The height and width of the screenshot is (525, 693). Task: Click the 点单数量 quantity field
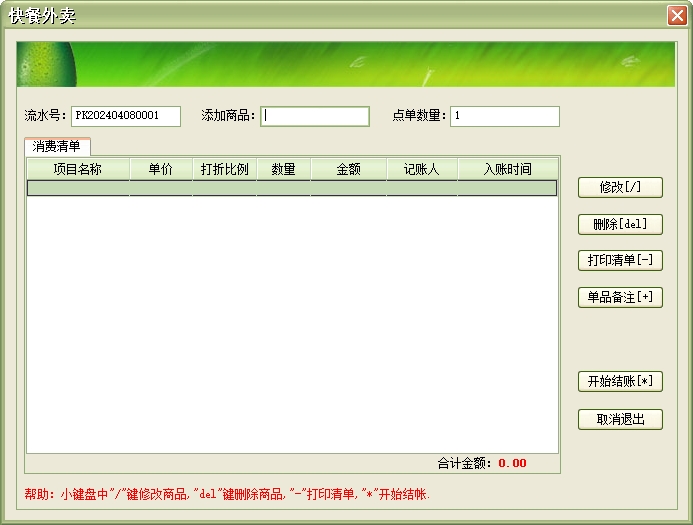coord(504,116)
